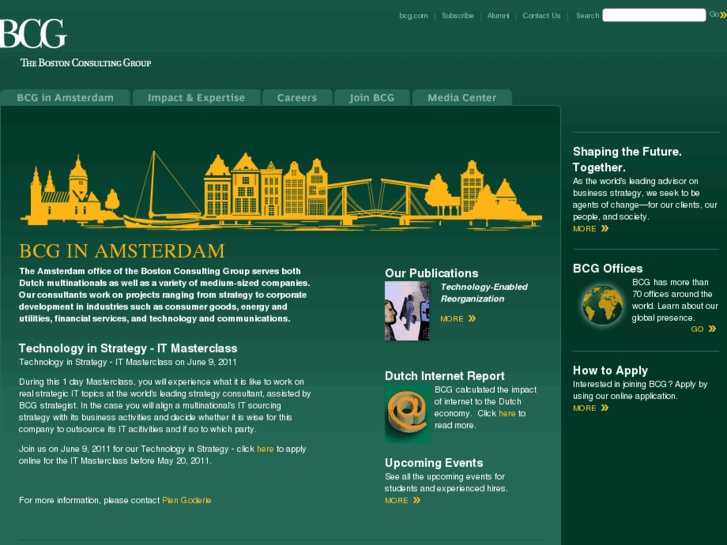Click the globe icon under BCG Offices
Image resolution: width=727 pixels, height=545 pixels.
pyautogui.click(x=602, y=305)
